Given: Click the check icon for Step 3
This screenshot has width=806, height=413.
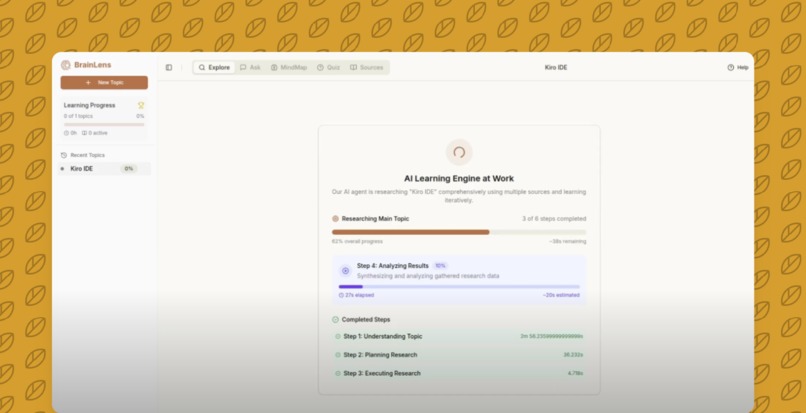Looking at the screenshot, I should [x=338, y=373].
